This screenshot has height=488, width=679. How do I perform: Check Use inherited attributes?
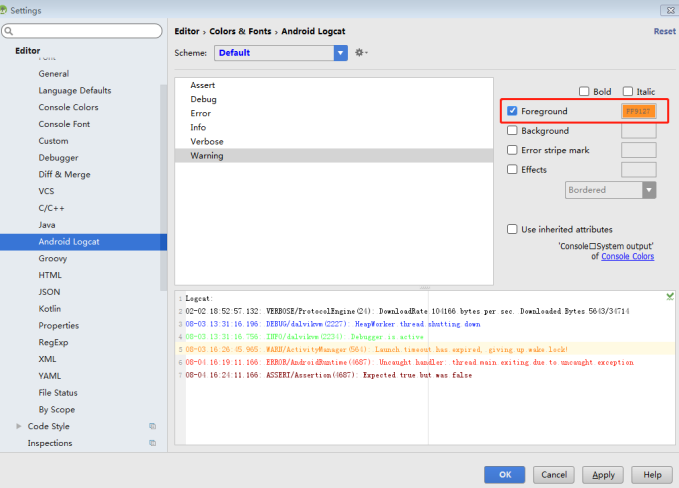[512, 229]
